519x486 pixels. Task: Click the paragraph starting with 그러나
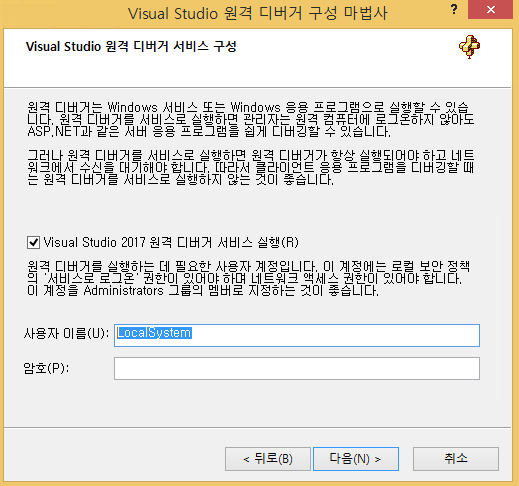click(251, 168)
